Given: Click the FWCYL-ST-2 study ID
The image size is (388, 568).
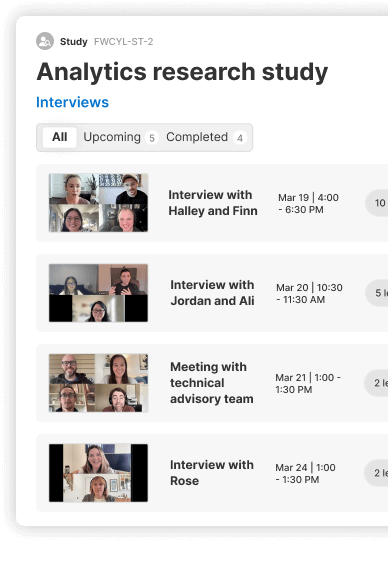Looking at the screenshot, I should 124,42.
